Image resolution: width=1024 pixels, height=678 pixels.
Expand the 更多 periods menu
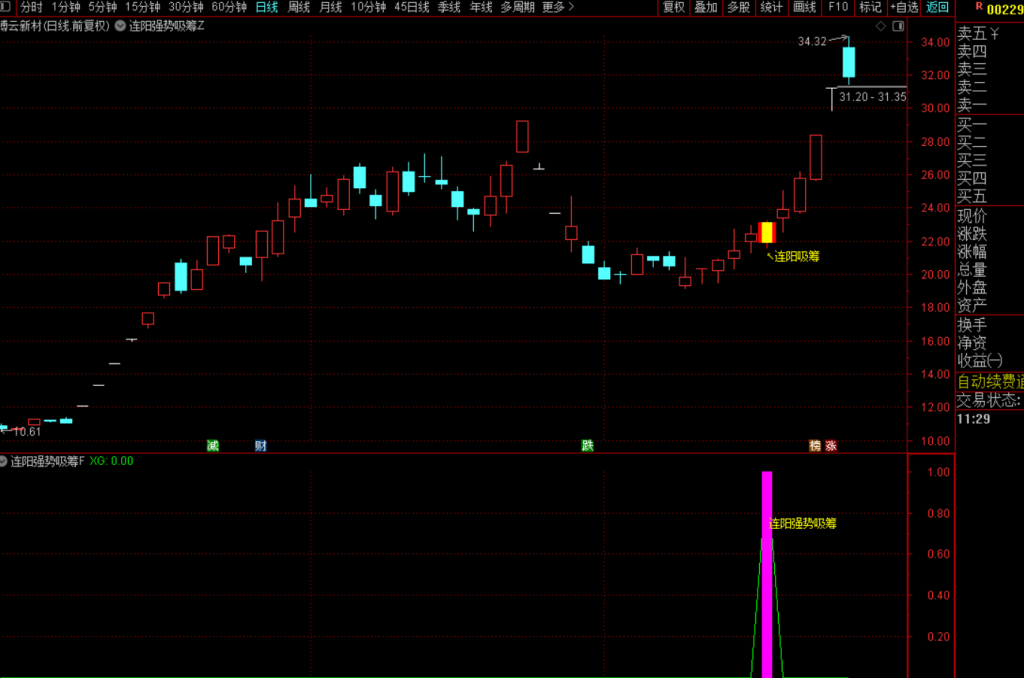(558, 7)
